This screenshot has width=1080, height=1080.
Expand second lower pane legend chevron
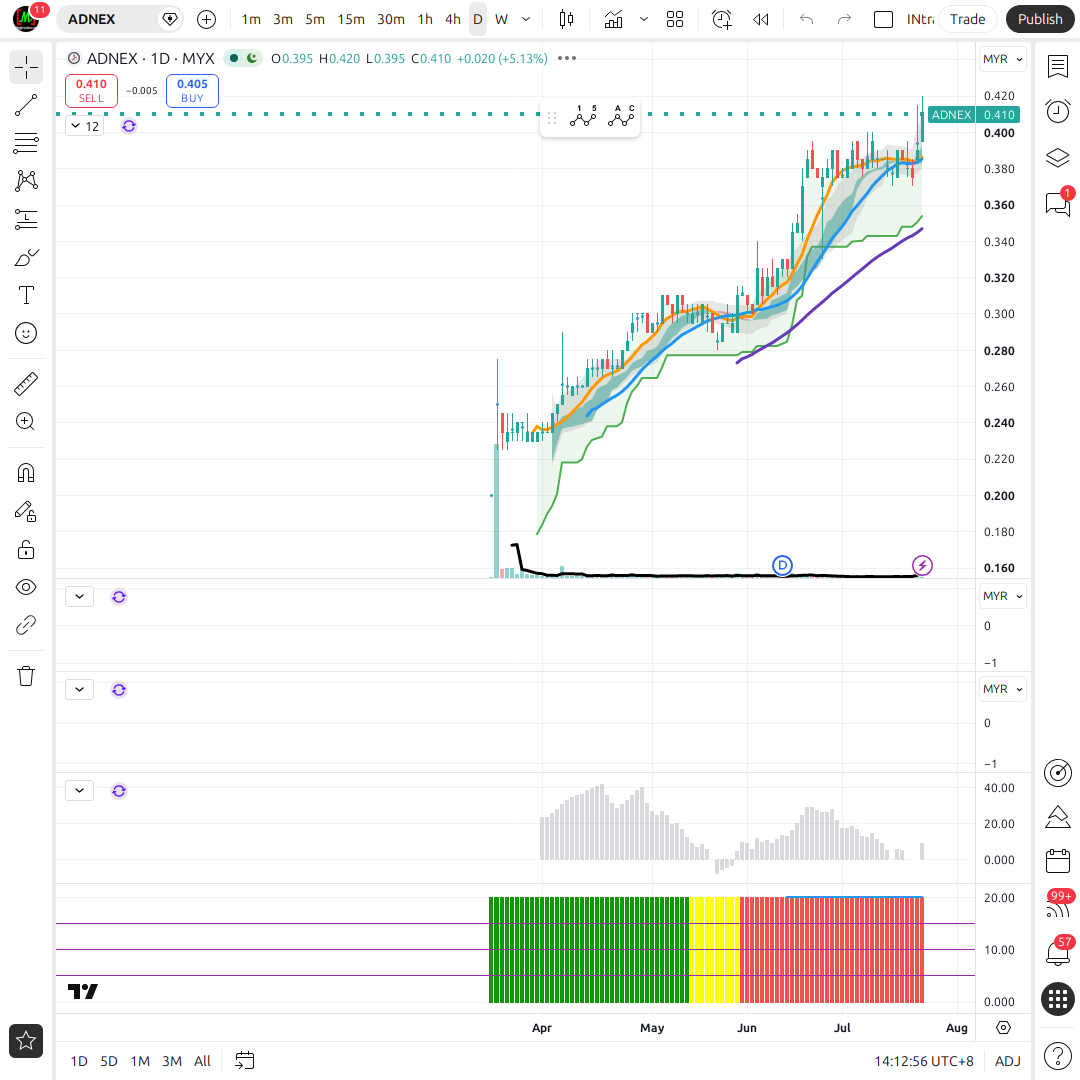click(79, 689)
